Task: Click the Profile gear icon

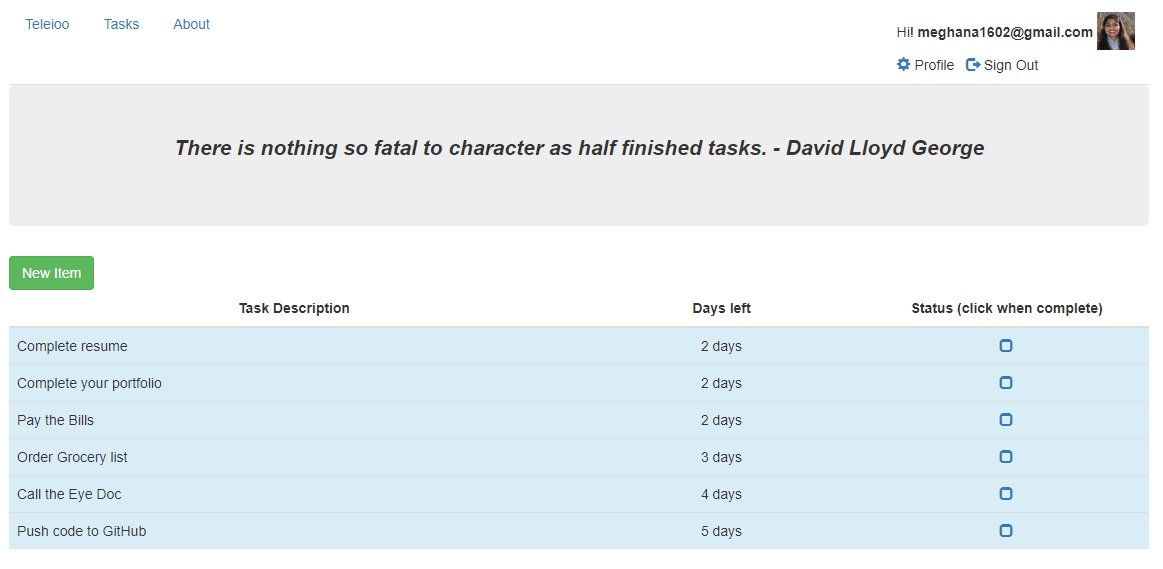Action: point(904,65)
